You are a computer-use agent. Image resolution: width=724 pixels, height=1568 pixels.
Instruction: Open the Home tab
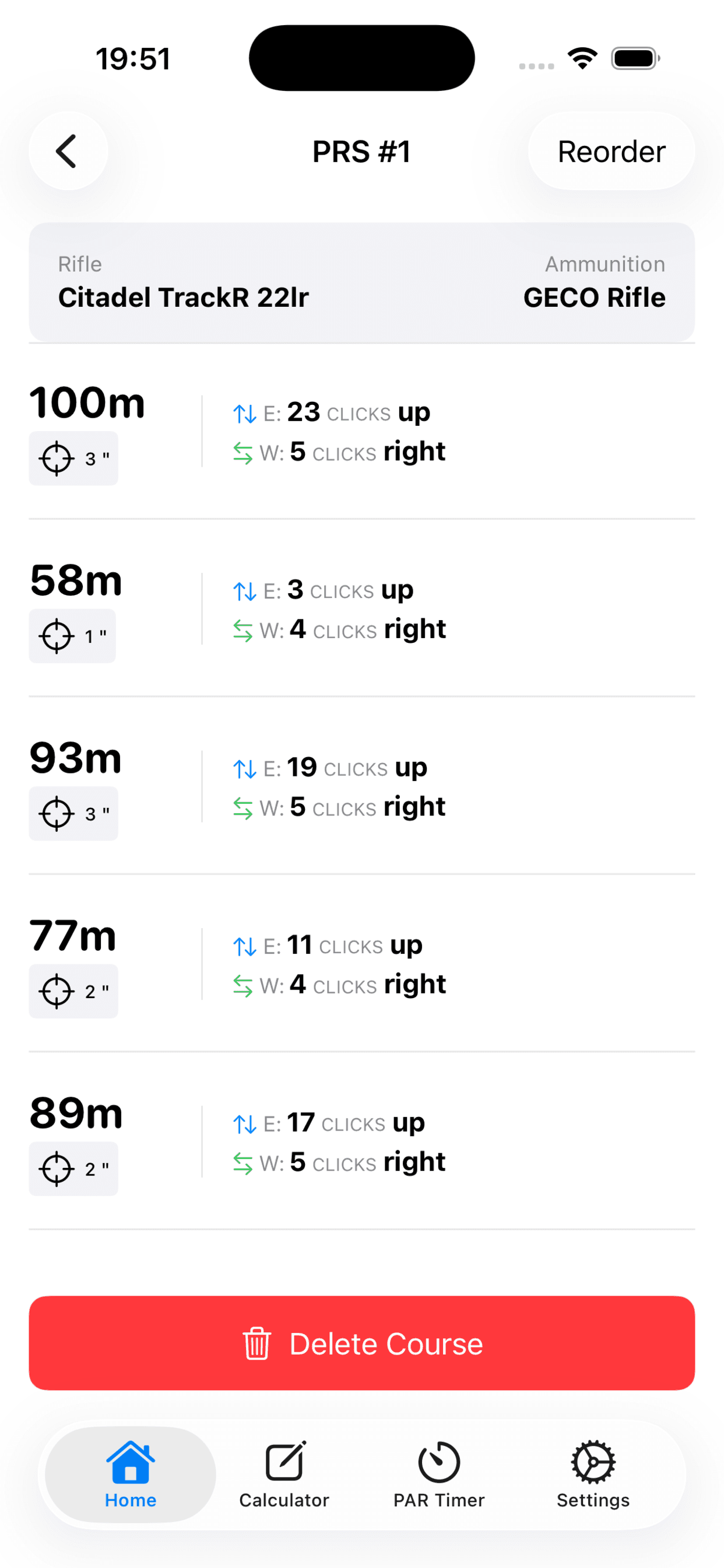coord(130,1473)
